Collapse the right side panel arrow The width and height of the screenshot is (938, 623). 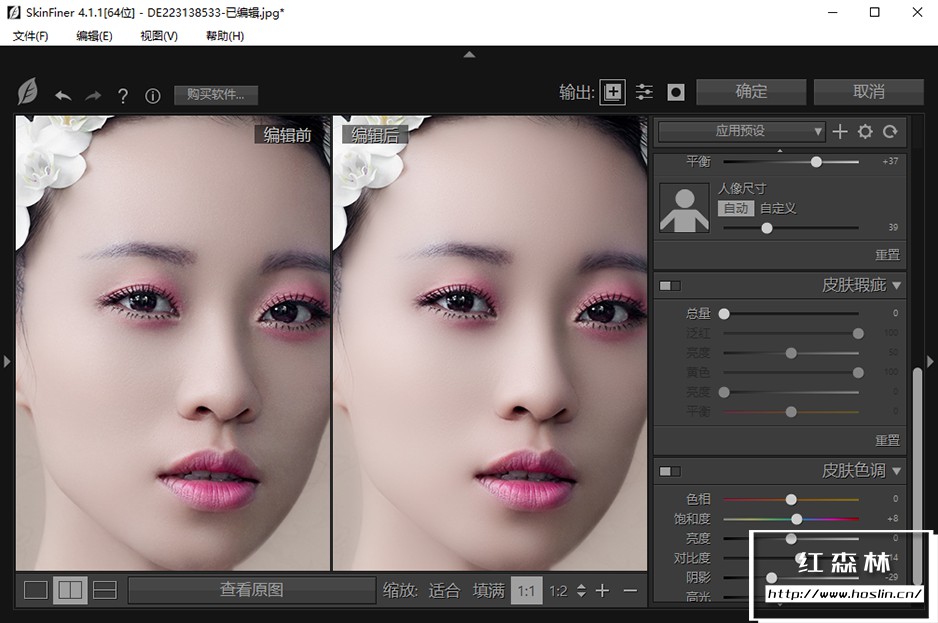(x=930, y=361)
